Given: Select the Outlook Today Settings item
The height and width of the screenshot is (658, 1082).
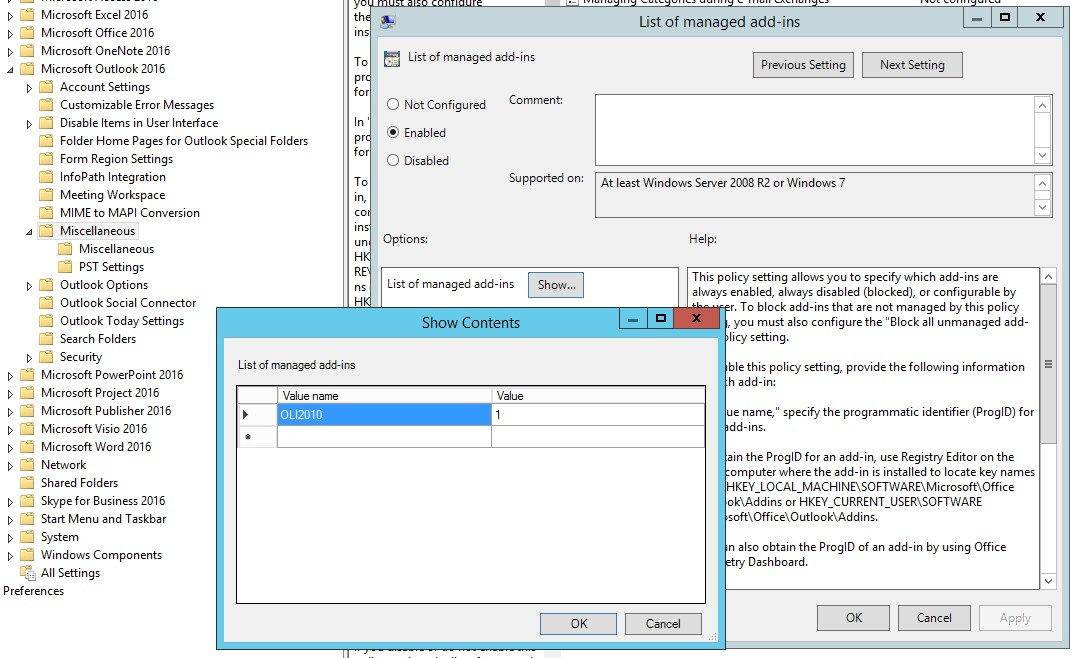Looking at the screenshot, I should click(122, 321).
